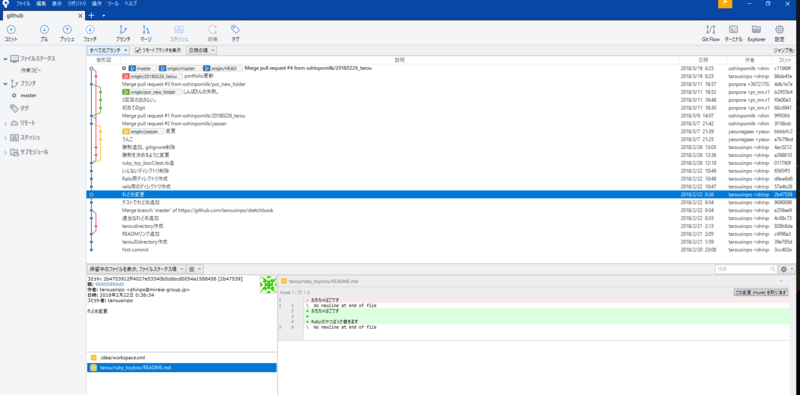The image size is (800, 395).
Task: Open the File (ファイル) menu
Action: (x=23, y=4)
